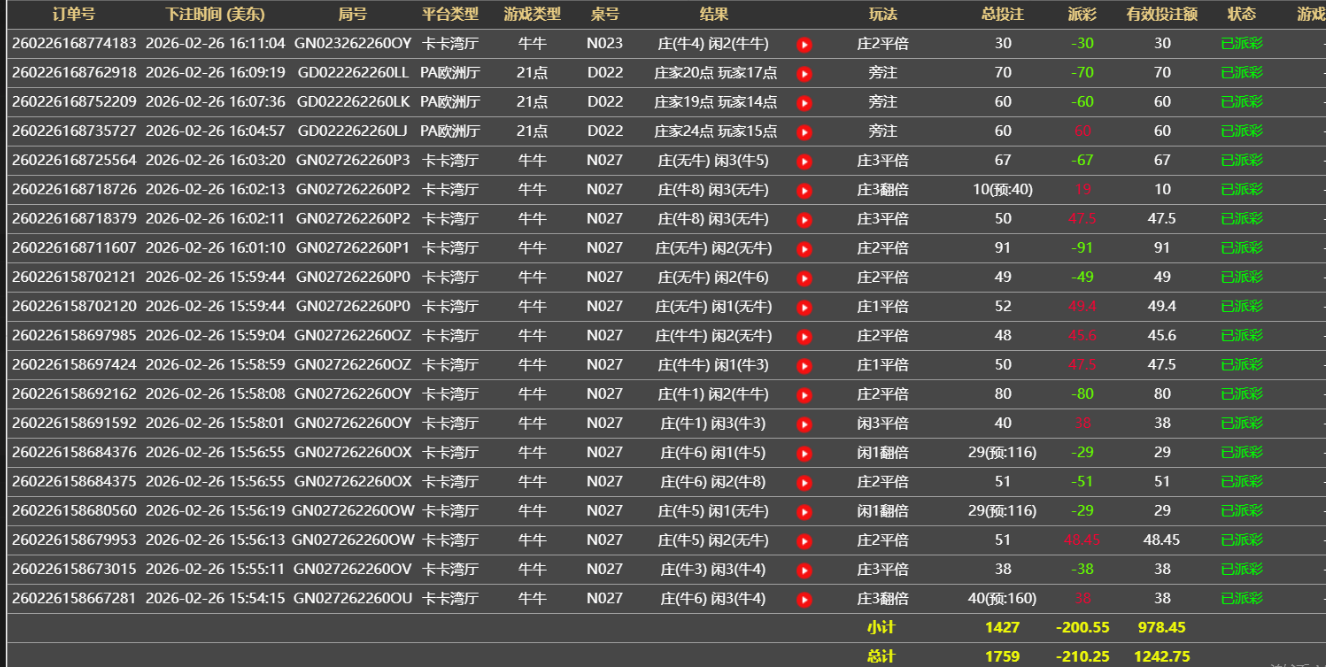The width and height of the screenshot is (1326, 667).
Task: Click play icon in order 260226158697985 row
Action: tap(804, 336)
